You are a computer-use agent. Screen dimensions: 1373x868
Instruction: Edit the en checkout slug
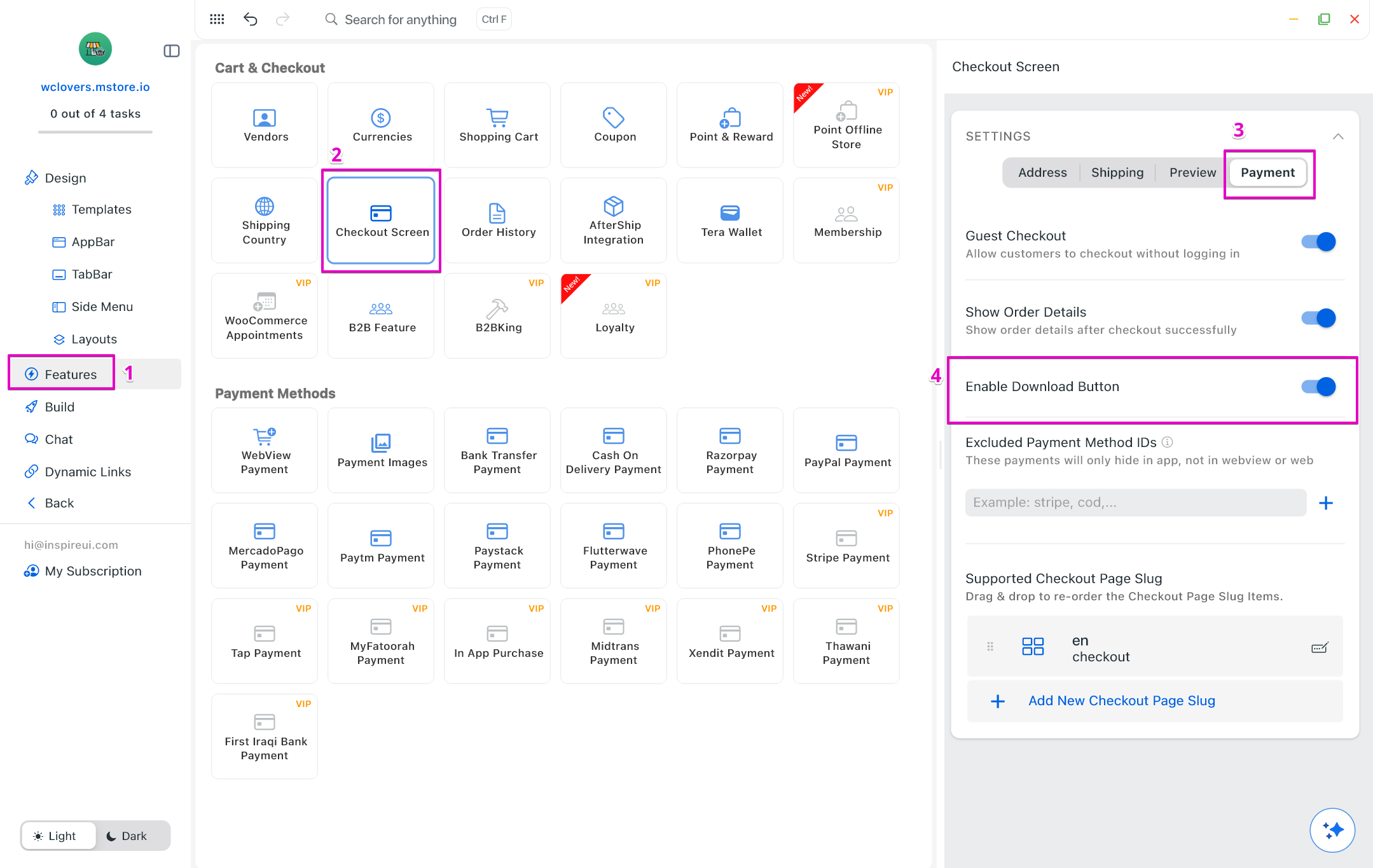(x=1320, y=648)
